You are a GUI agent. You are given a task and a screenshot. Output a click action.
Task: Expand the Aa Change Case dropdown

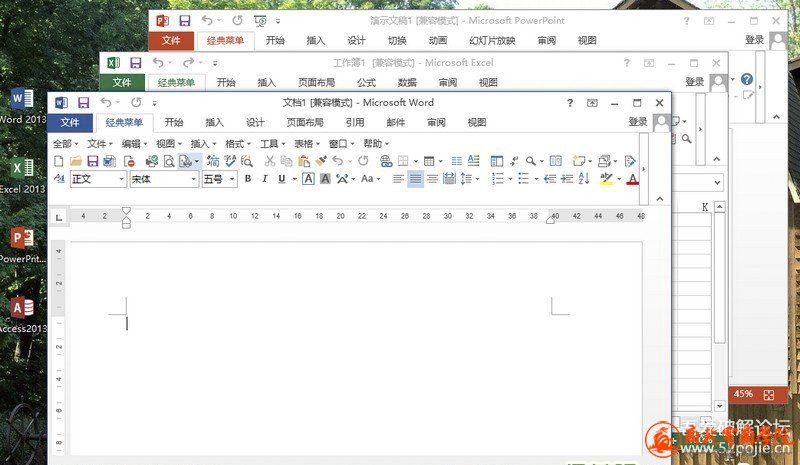pos(378,179)
